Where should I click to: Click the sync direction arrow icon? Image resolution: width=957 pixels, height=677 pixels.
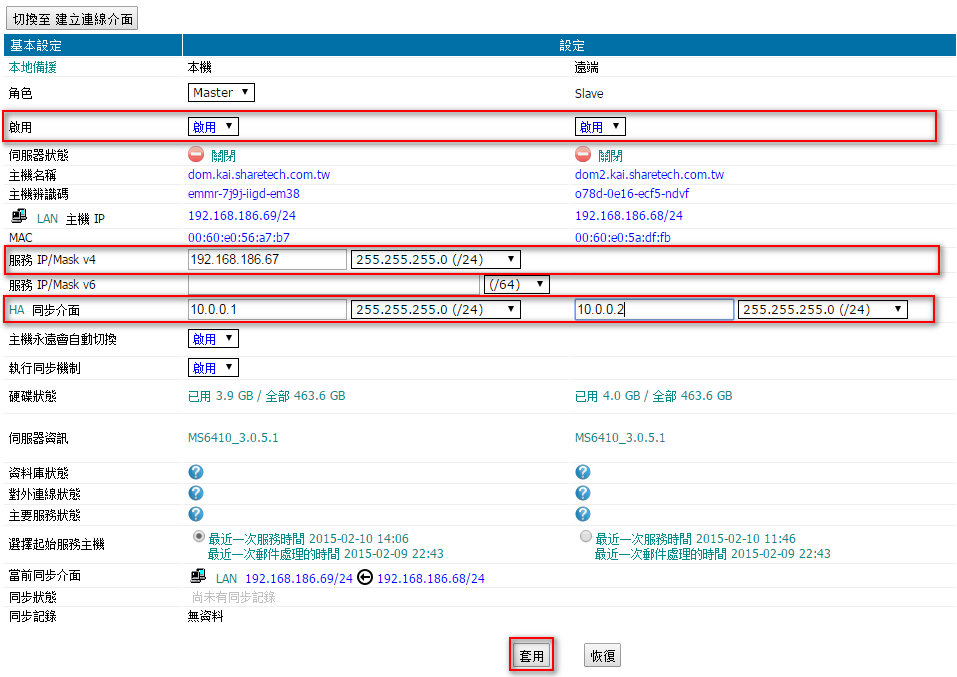[x=365, y=578]
